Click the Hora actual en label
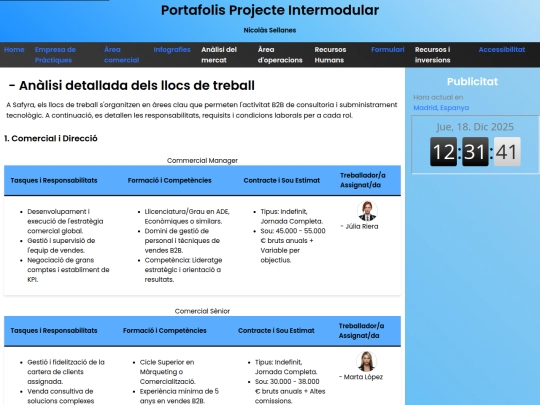 pyautogui.click(x=438, y=97)
